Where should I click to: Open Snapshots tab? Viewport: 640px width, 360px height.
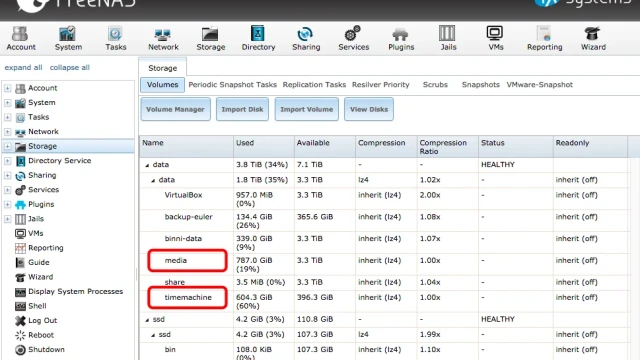point(480,84)
